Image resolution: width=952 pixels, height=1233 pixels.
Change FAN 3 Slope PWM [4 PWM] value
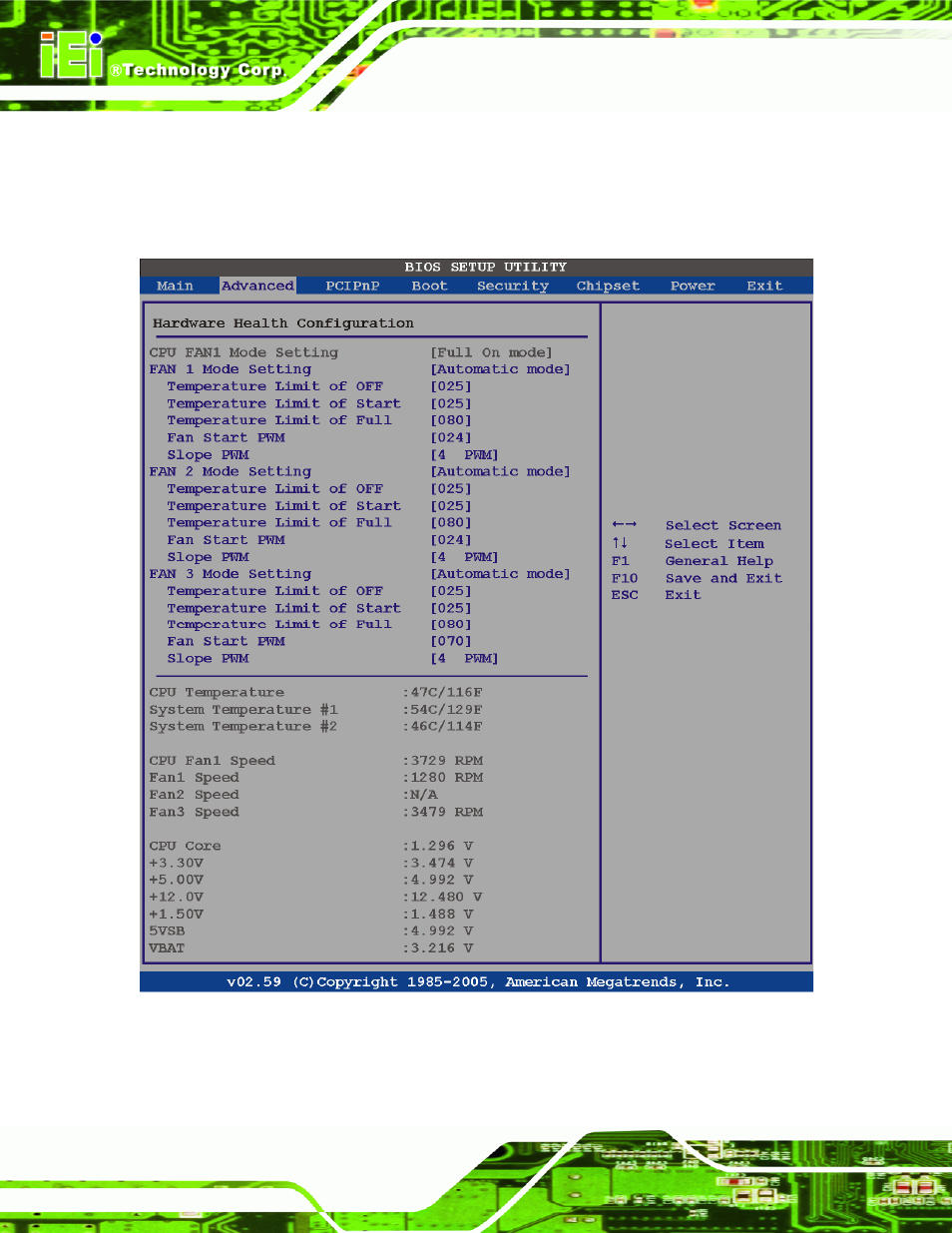pyautogui.click(x=464, y=659)
